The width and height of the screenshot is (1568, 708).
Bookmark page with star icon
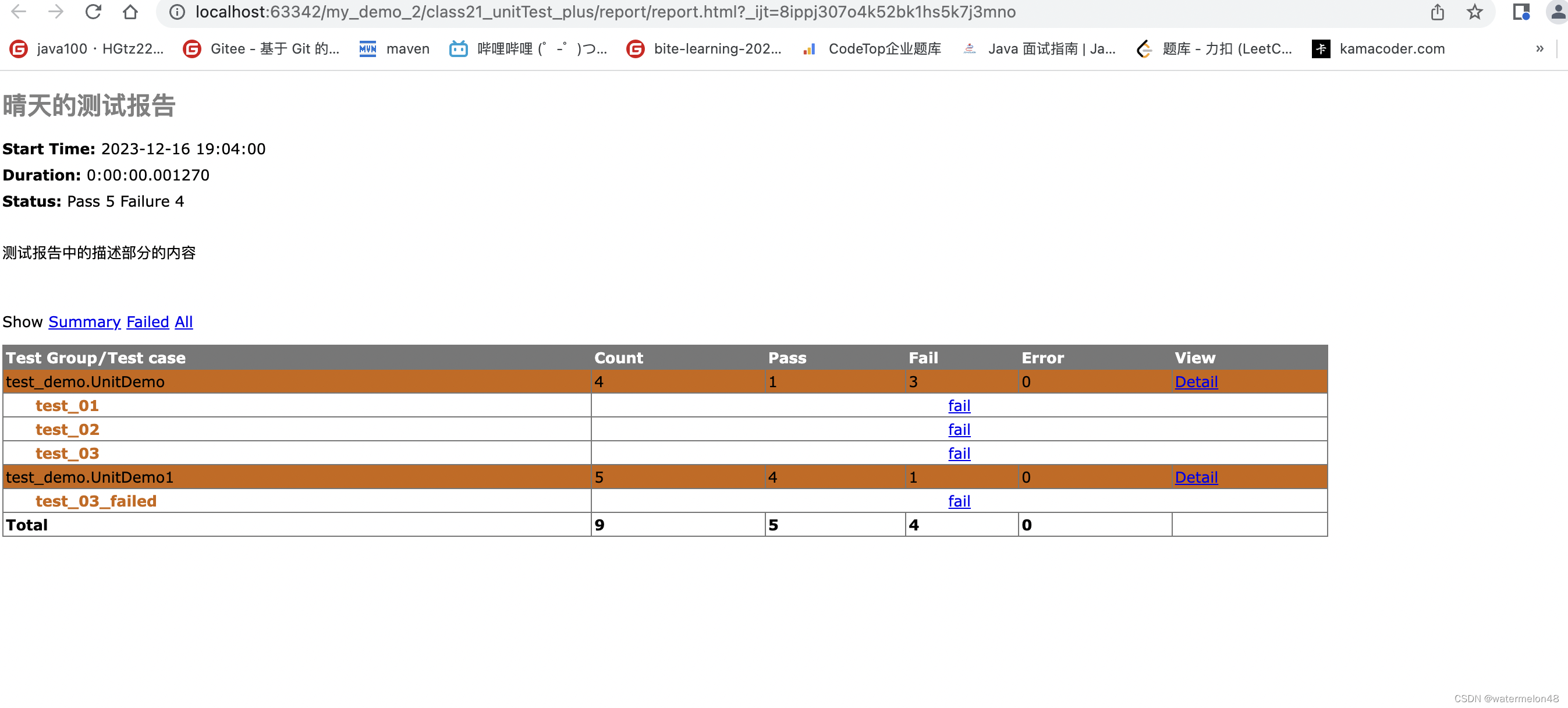click(1474, 12)
